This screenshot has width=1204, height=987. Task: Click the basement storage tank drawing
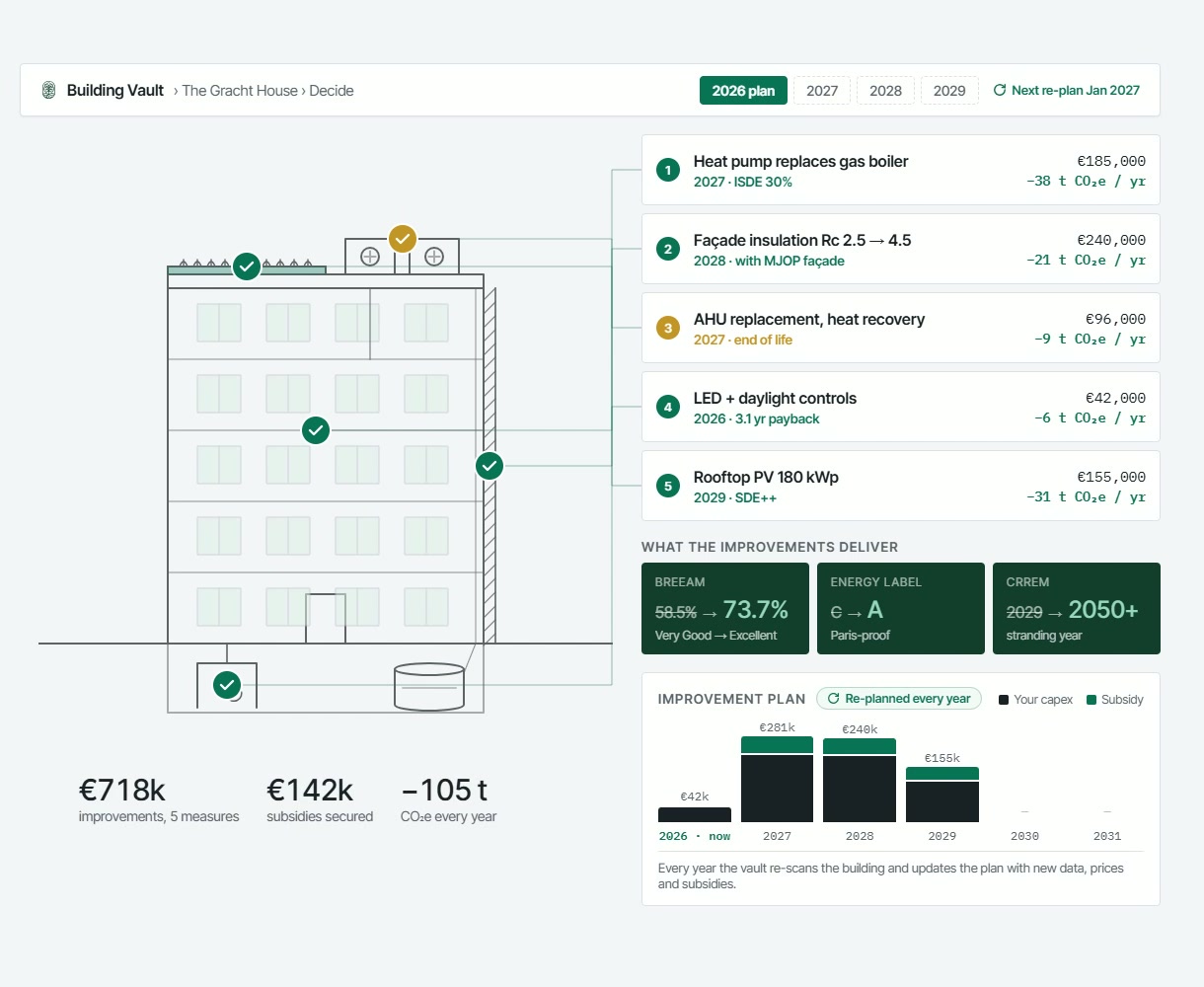pyautogui.click(x=429, y=687)
